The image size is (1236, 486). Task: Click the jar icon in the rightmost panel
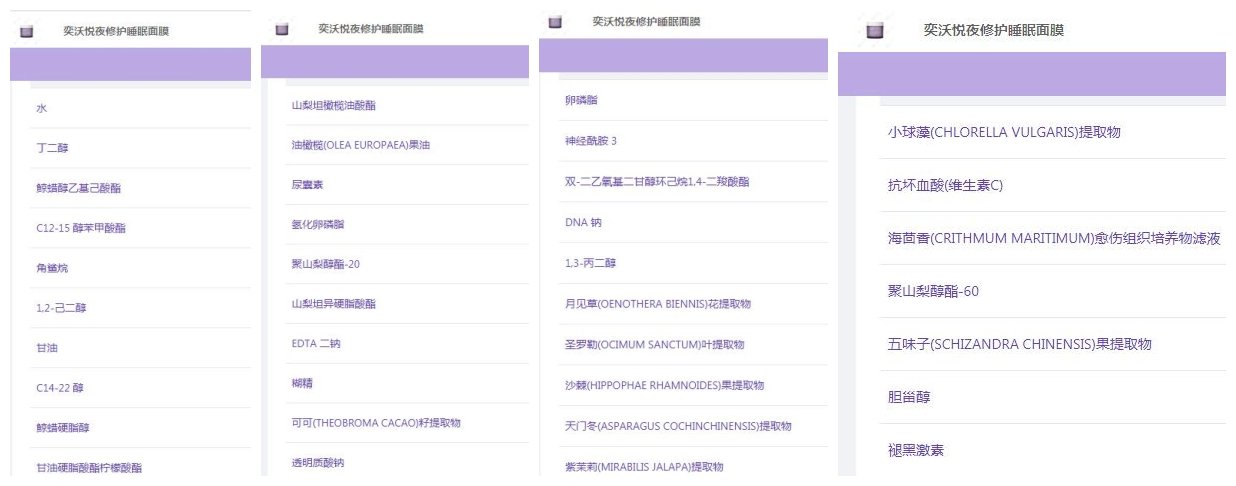[x=875, y=31]
